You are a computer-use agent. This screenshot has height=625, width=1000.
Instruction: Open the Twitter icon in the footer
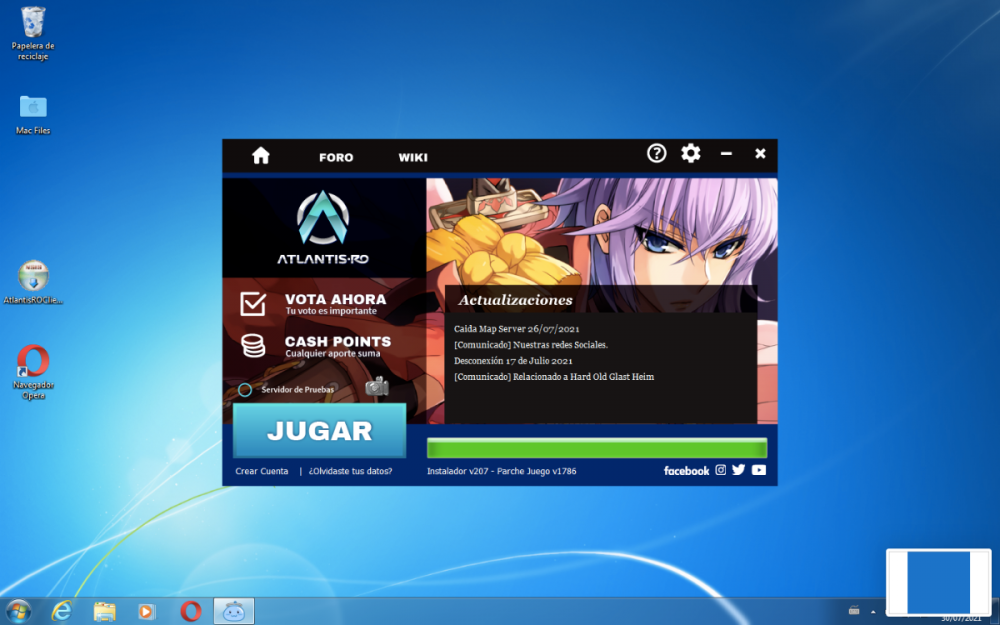739,469
